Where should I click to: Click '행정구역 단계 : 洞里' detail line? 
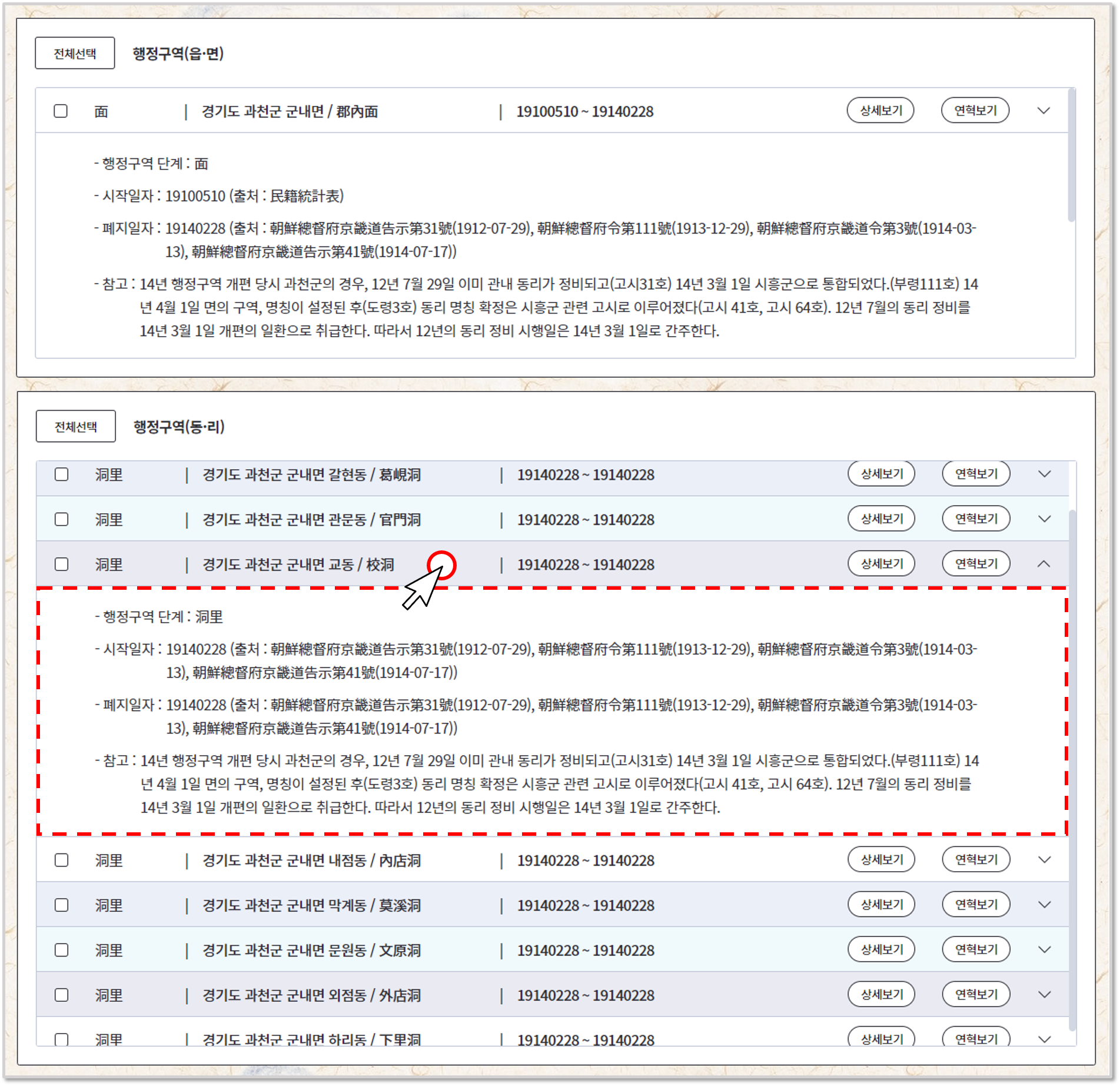coord(158,617)
